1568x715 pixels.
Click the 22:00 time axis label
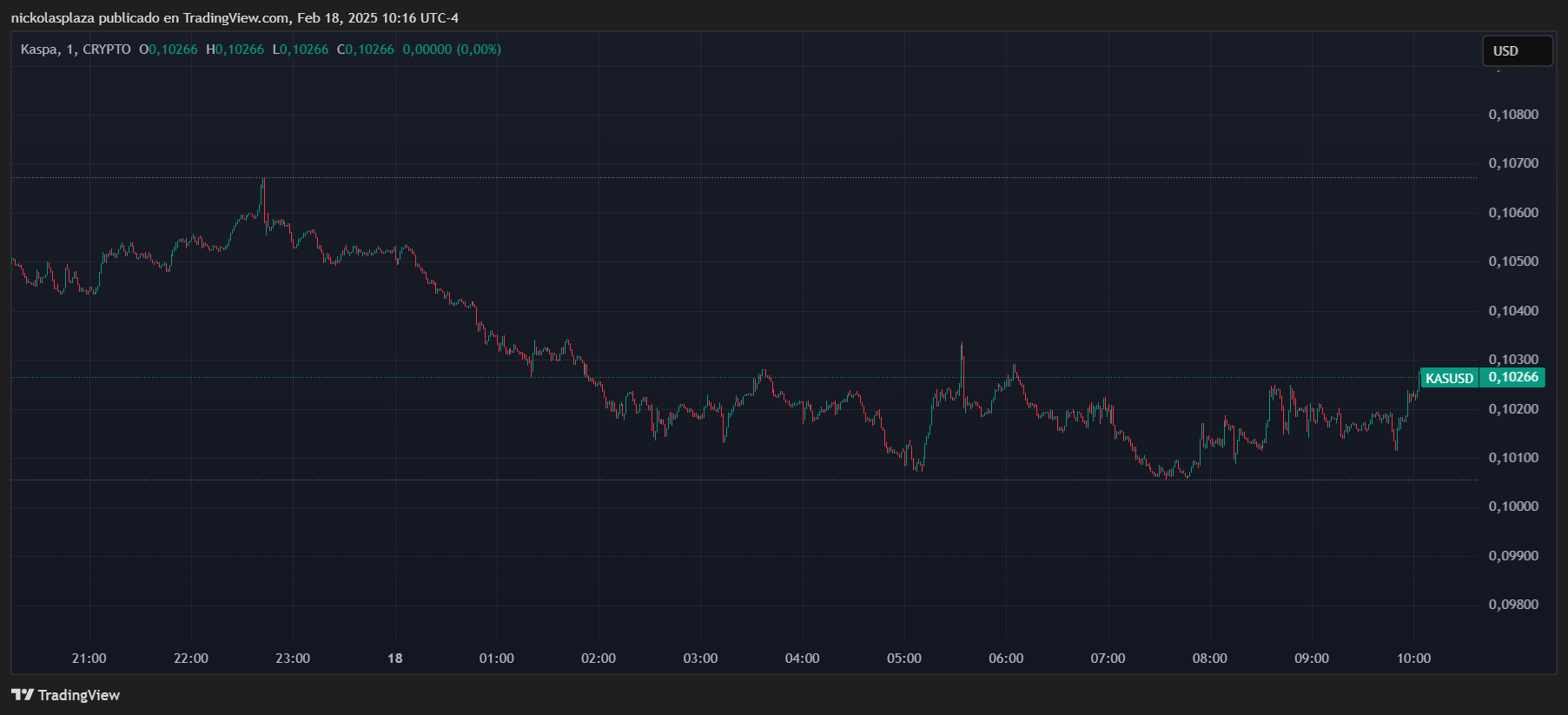point(191,659)
